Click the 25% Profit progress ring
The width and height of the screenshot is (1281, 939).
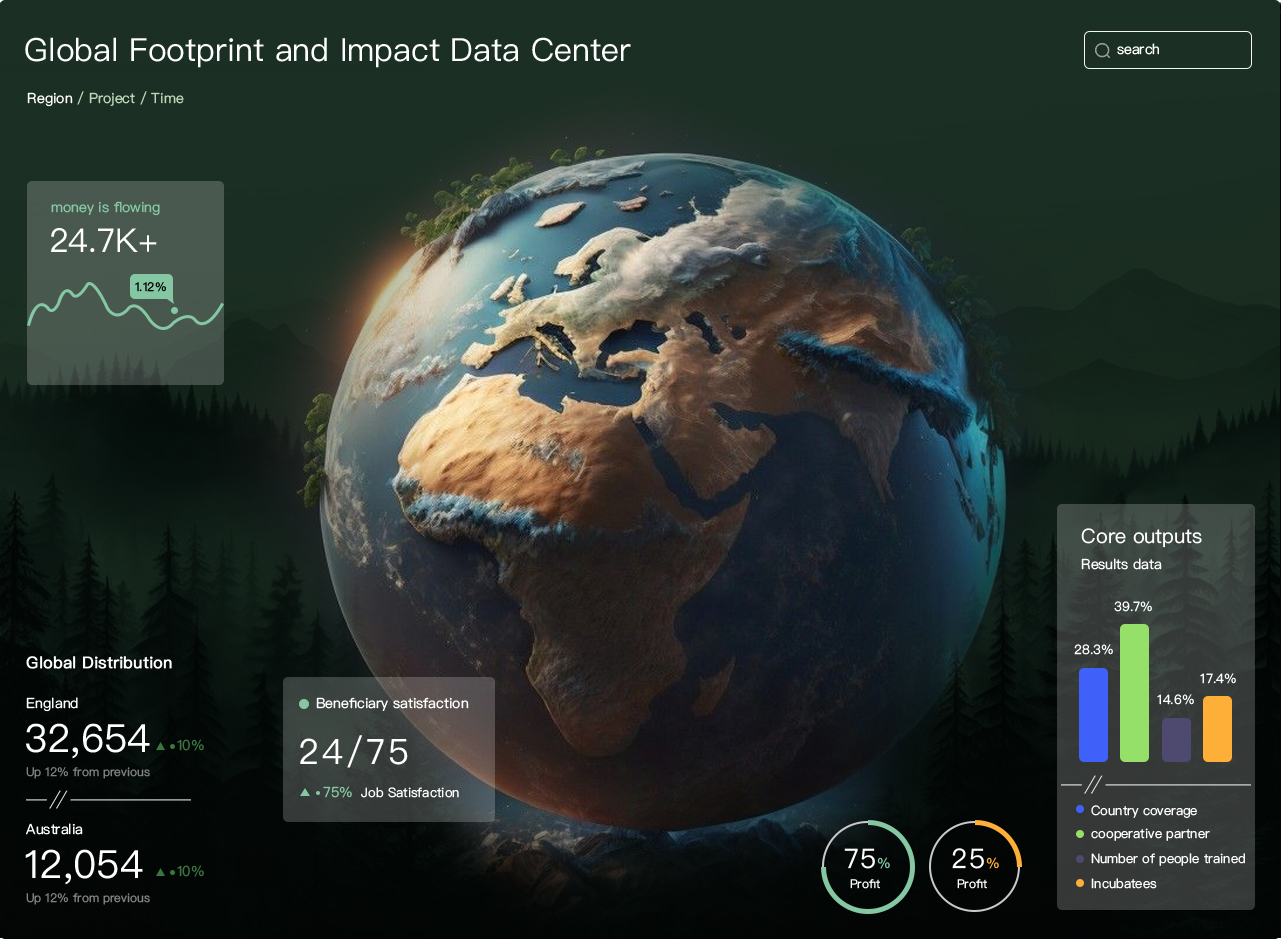975,867
